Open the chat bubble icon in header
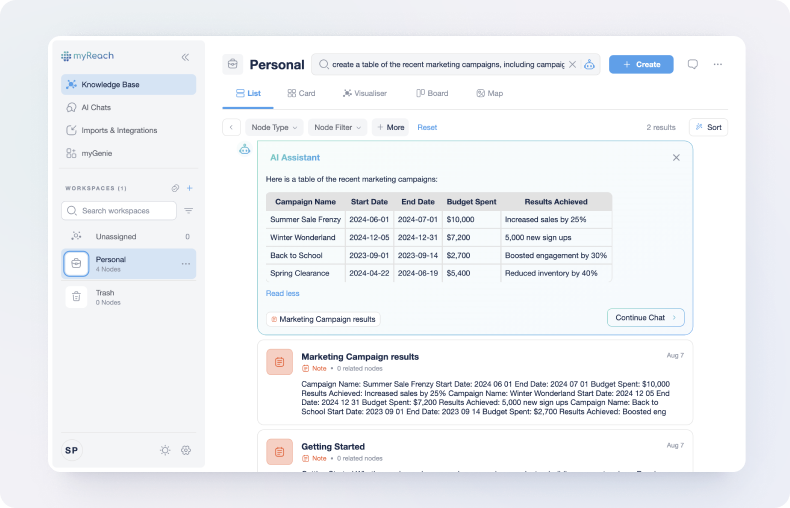This screenshot has width=790, height=508. point(692,64)
